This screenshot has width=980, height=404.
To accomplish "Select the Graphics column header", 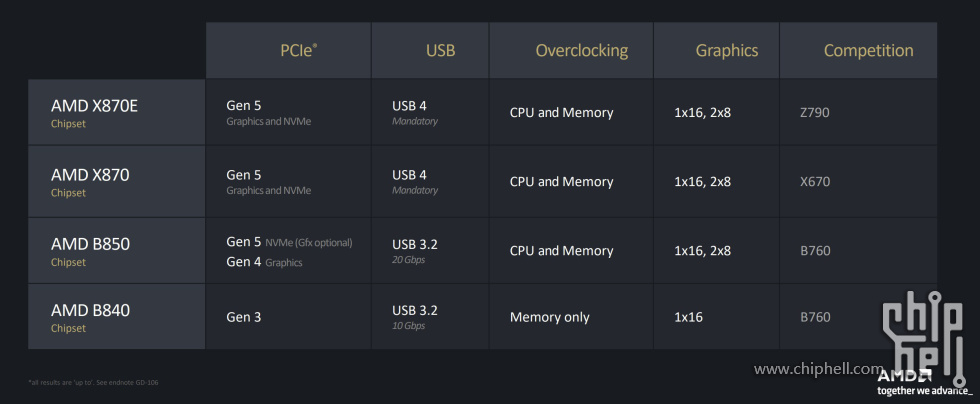I will (x=727, y=51).
